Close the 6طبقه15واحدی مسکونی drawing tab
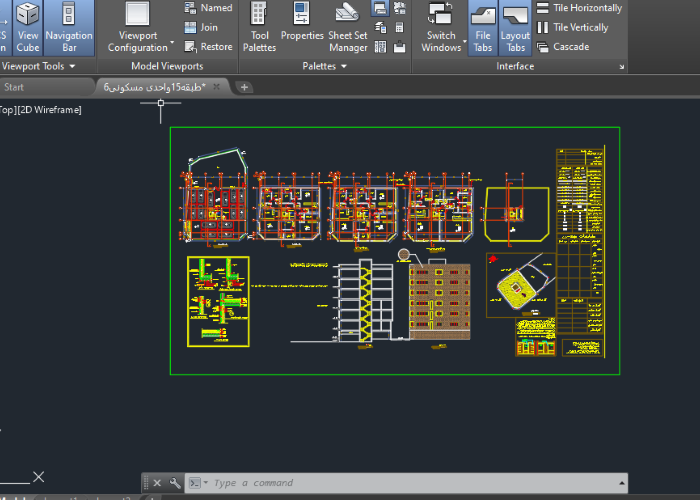Viewport: 700px width, 500px height. point(217,87)
